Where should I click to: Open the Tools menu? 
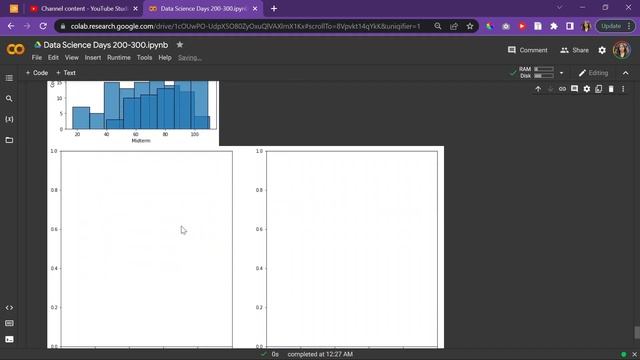pos(144,58)
